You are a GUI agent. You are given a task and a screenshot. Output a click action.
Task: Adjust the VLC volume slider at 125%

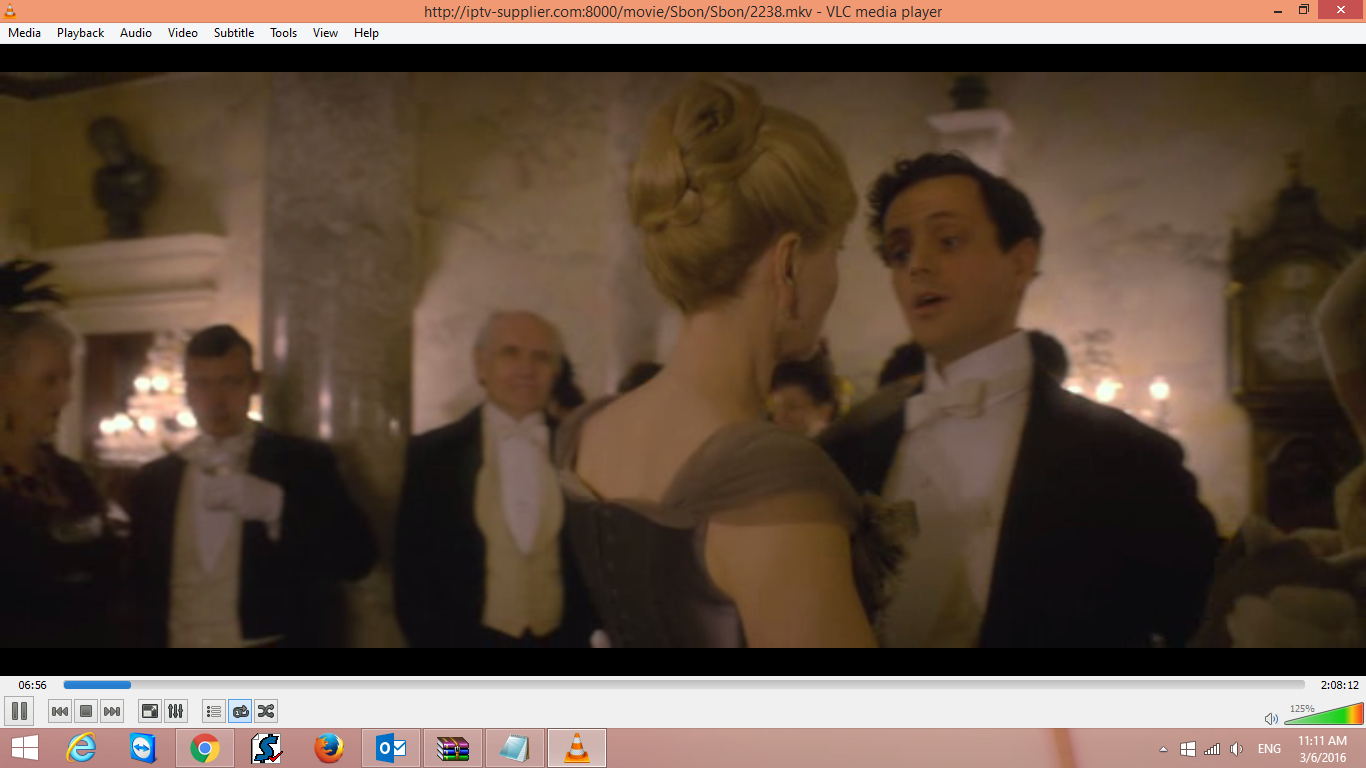1323,714
